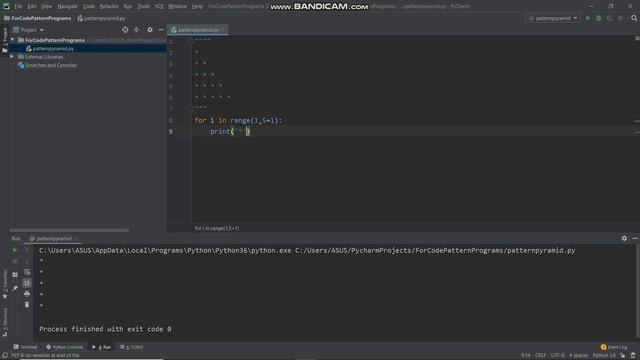This screenshot has width=640, height=360.
Task: Open the Edit menu
Action: point(32,7)
